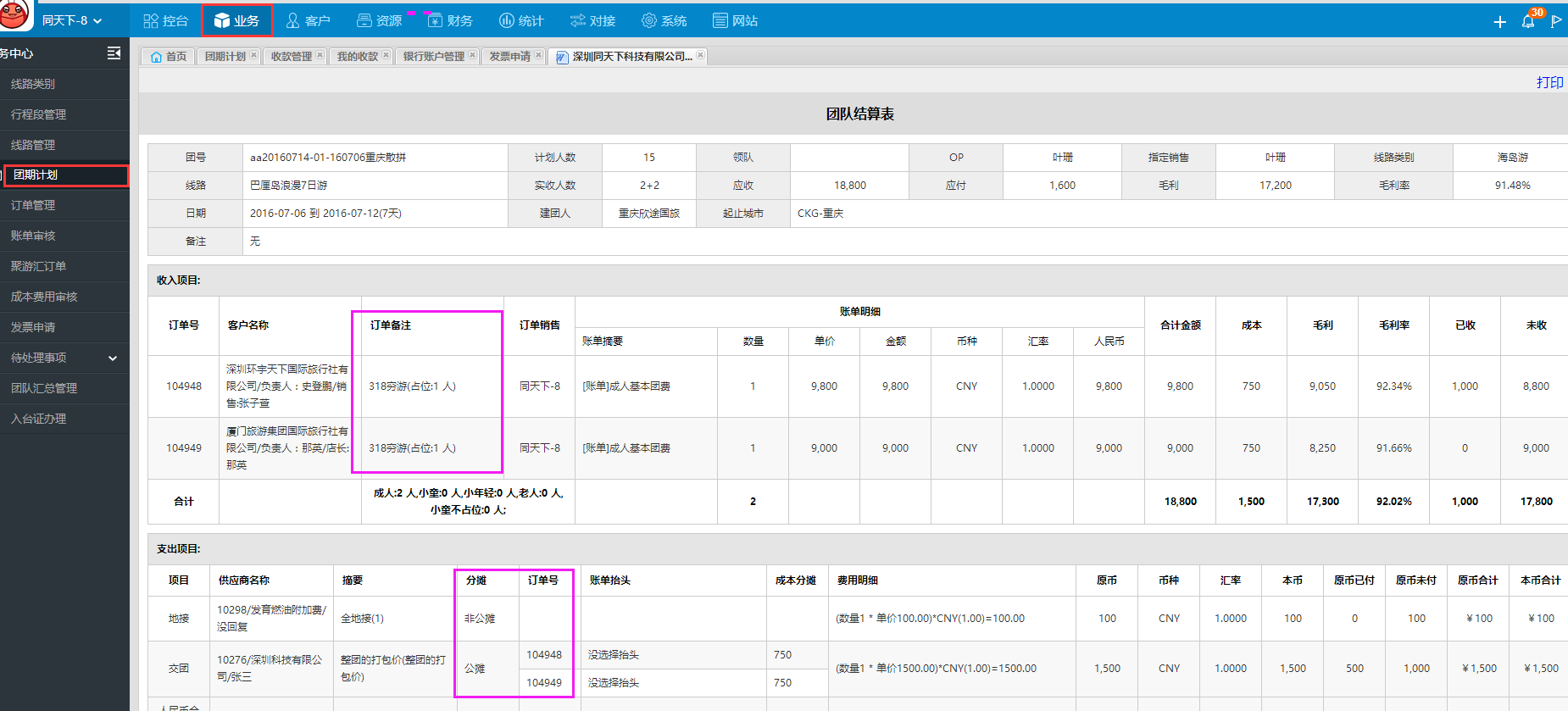Open the 客户 customers module
The width and height of the screenshot is (1568, 711).
pyautogui.click(x=308, y=20)
